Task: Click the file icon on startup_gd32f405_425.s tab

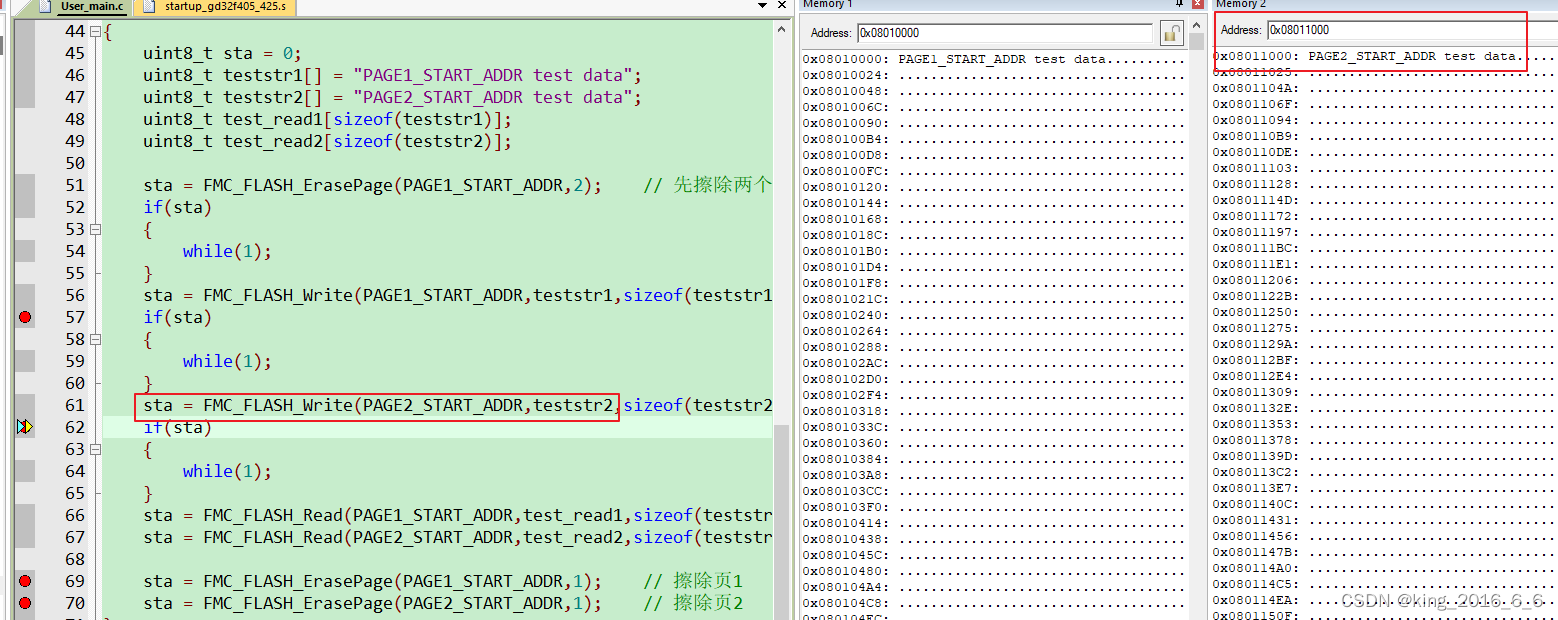Action: click(x=150, y=8)
